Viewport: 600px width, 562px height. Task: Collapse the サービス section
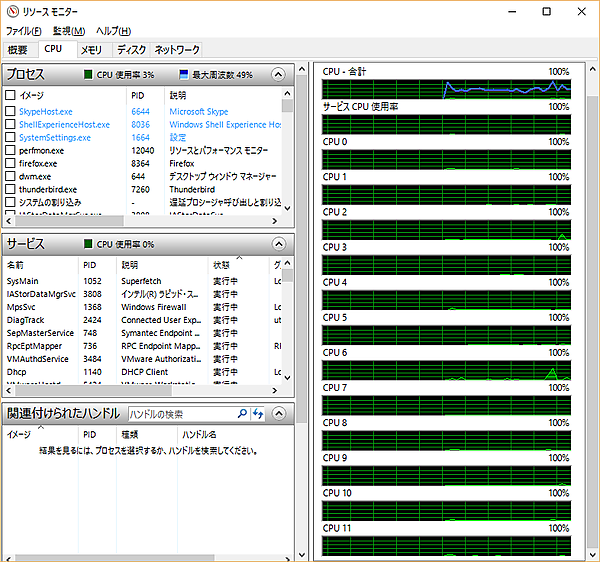[x=283, y=244]
